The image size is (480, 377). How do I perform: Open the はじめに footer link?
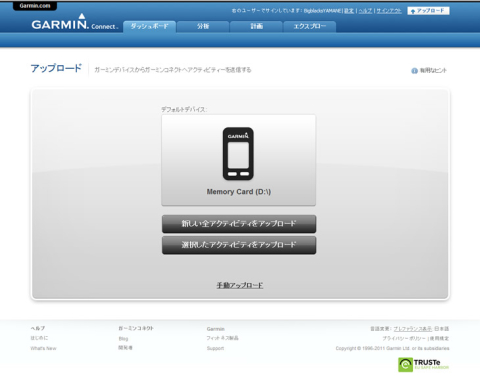click(x=39, y=338)
